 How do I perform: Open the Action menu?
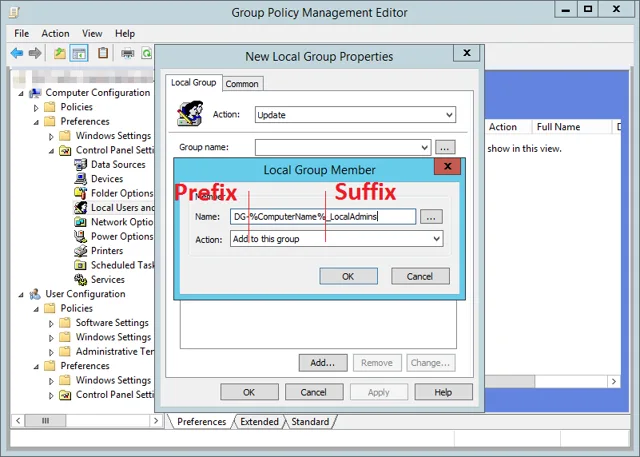pyautogui.click(x=55, y=33)
